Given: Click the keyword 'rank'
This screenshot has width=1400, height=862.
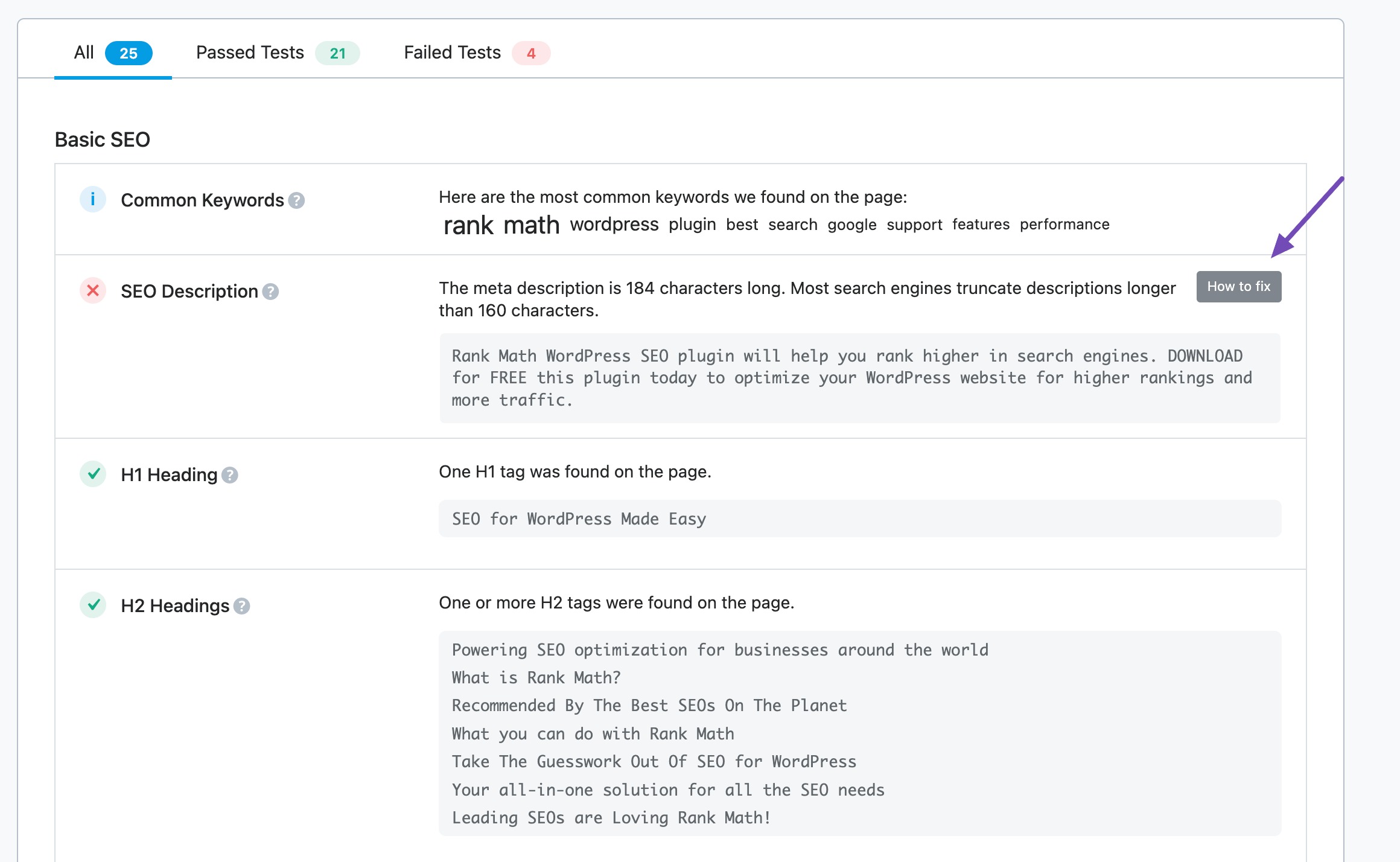Looking at the screenshot, I should (x=468, y=225).
